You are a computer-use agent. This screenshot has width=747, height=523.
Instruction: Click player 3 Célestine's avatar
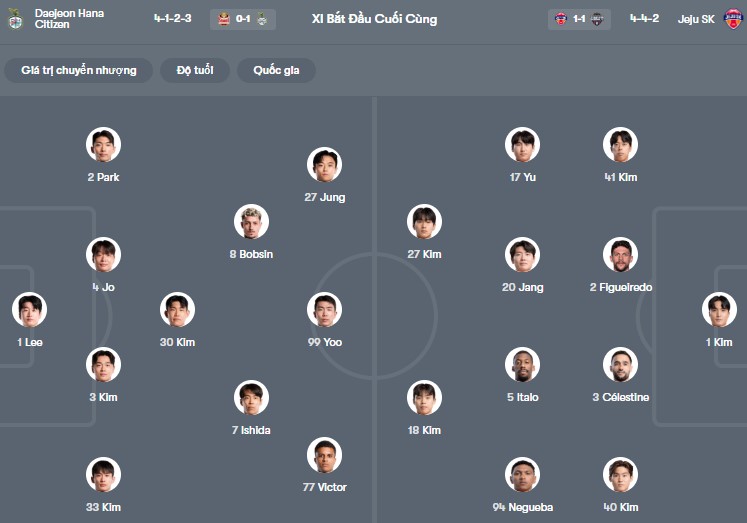(620, 365)
